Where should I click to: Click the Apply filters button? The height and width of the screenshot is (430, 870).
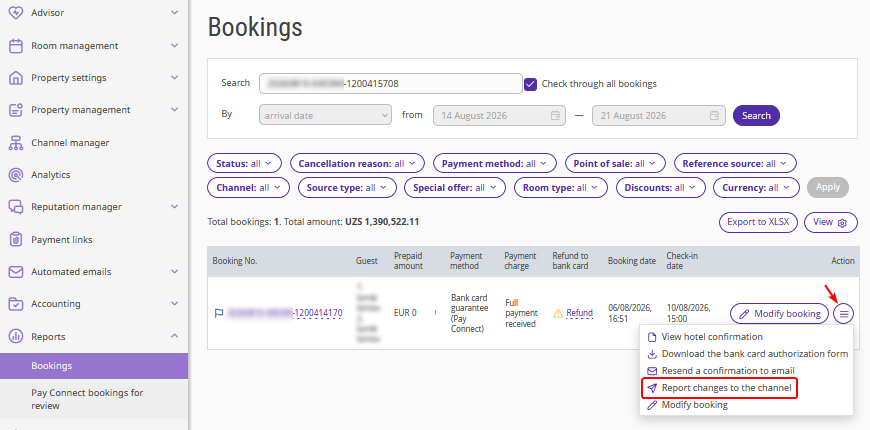(828, 188)
